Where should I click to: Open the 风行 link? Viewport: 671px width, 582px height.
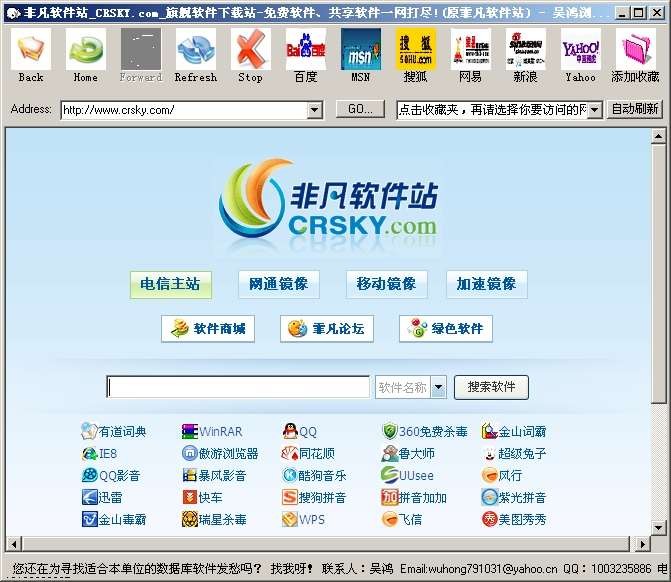tap(502, 475)
